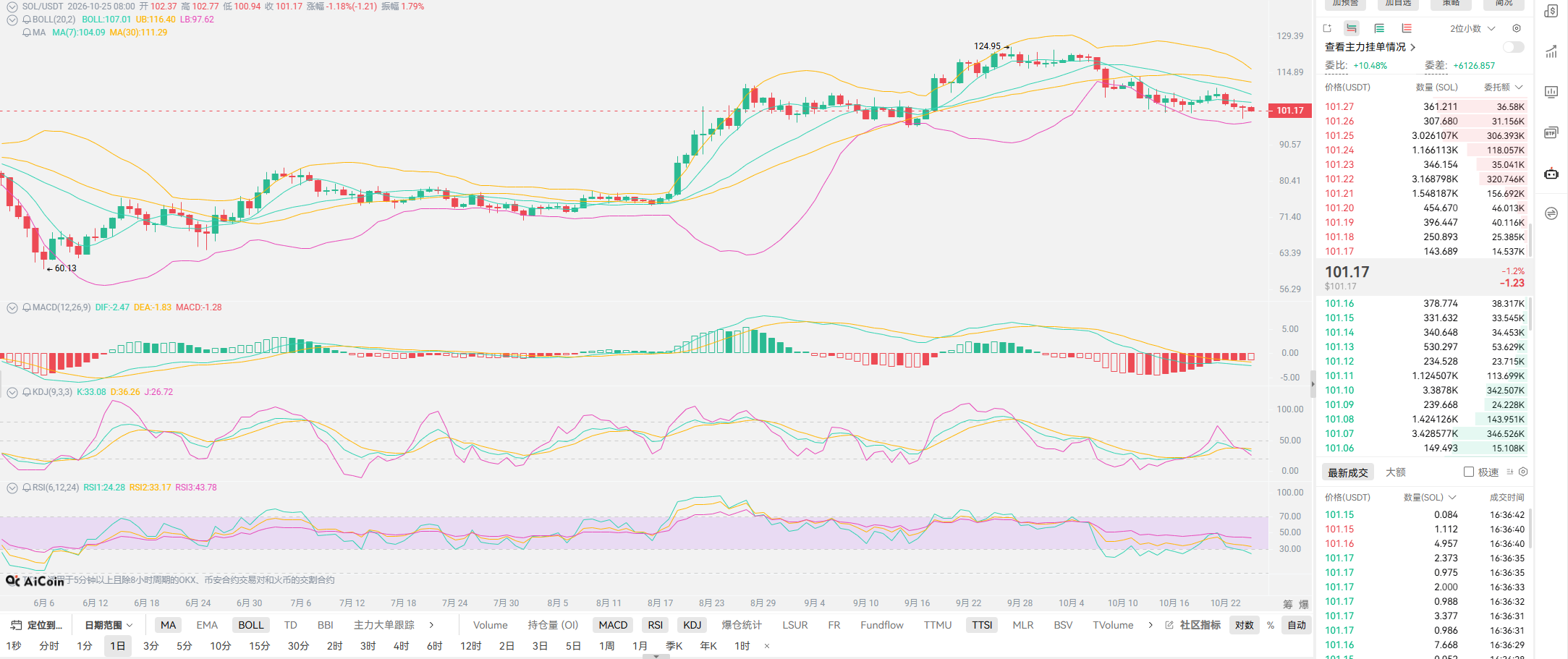This screenshot has width=1568, height=659.
Task: Open the ETF icon in right sidebar
Action: pyautogui.click(x=1551, y=132)
